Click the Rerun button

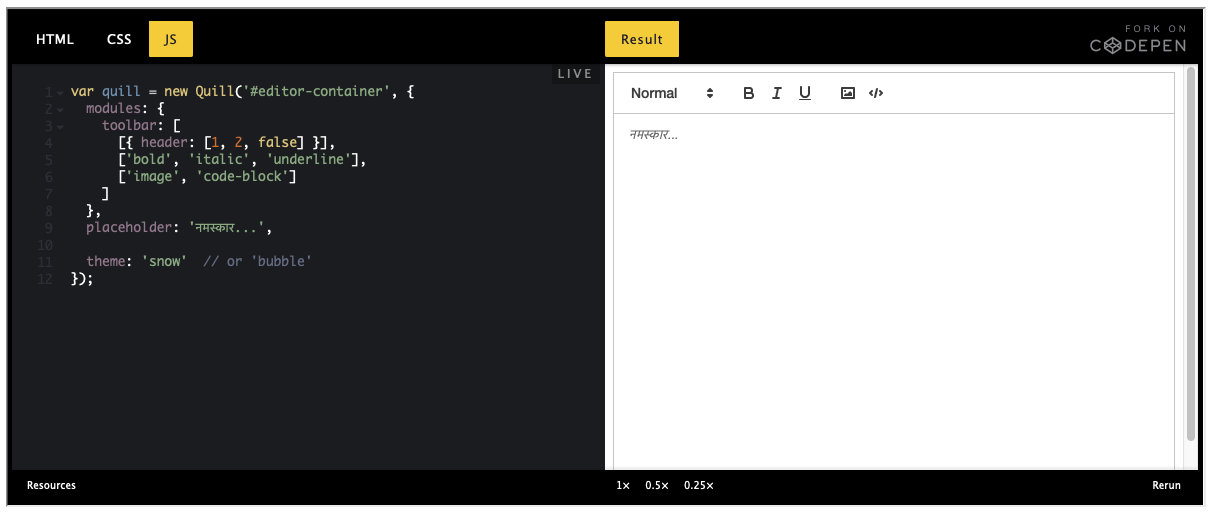pos(1166,485)
